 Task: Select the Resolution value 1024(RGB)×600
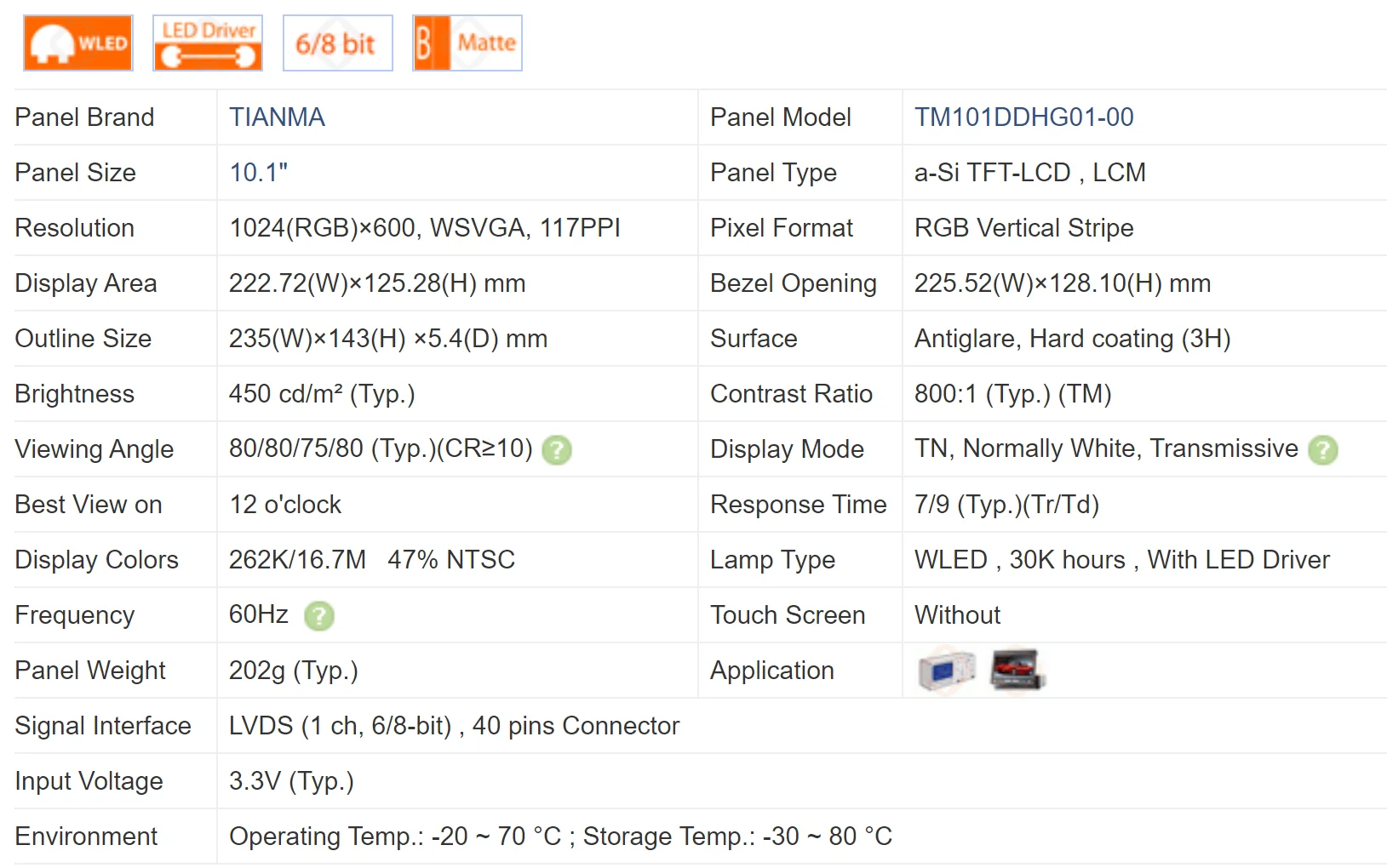[424, 227]
